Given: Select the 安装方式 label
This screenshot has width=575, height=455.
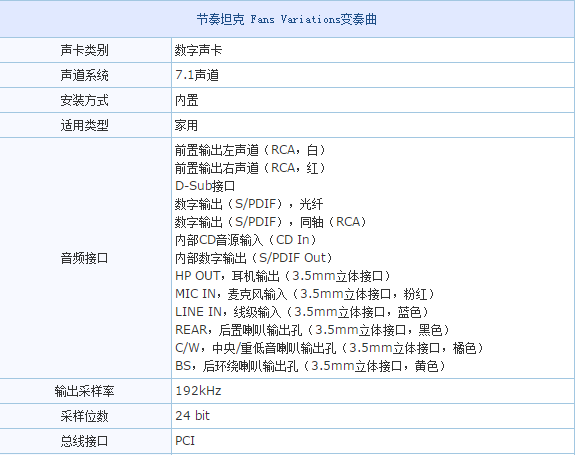Looking at the screenshot, I should pos(84,100).
